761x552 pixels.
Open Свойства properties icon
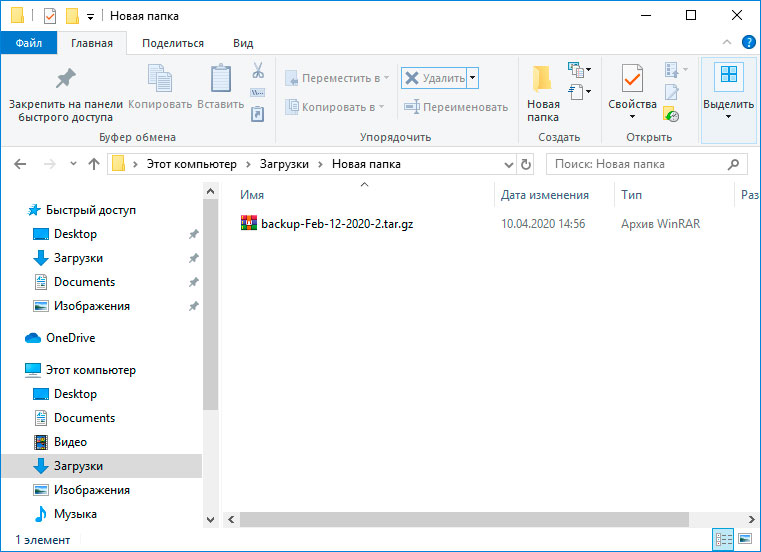[x=632, y=79]
